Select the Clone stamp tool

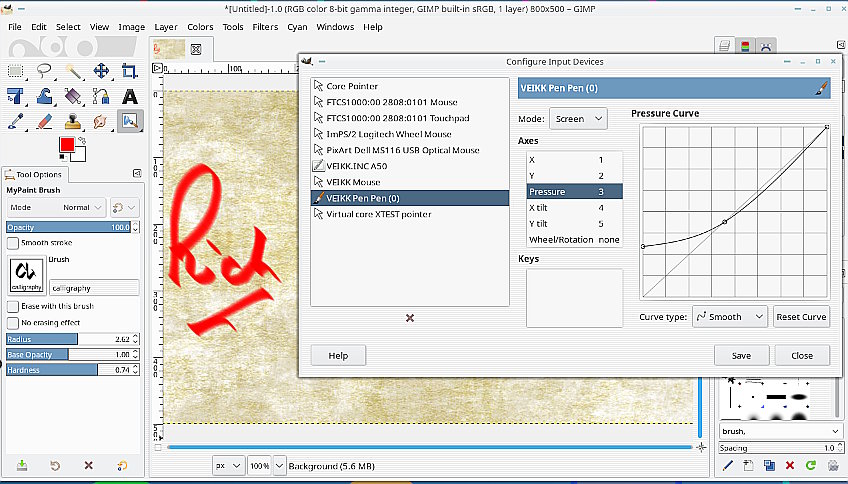pos(72,122)
